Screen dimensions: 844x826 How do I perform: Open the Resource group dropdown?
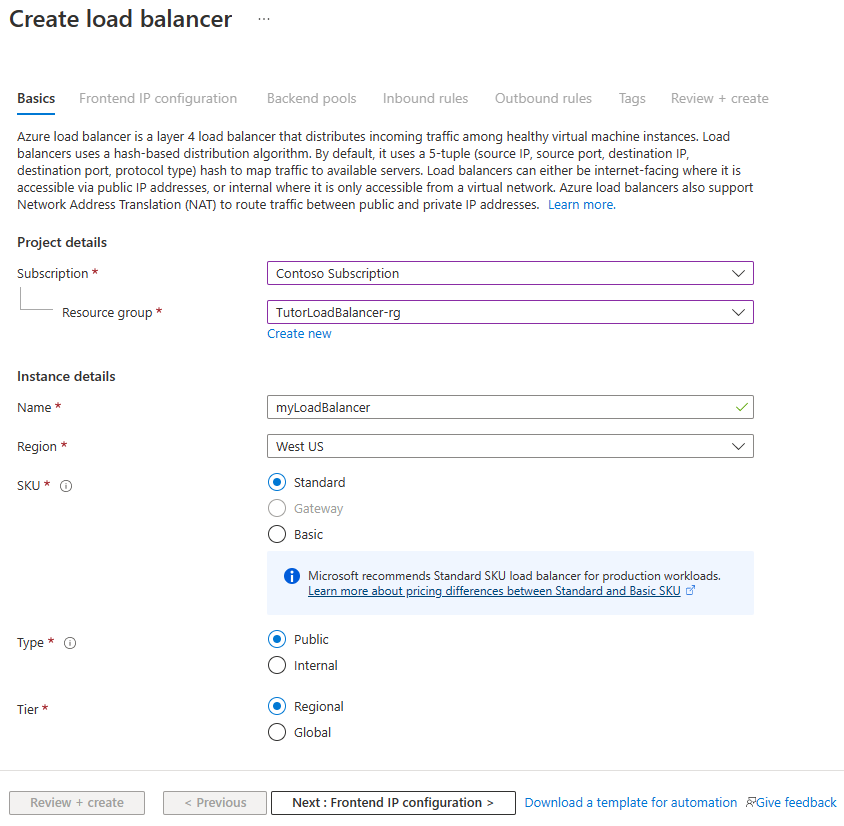click(510, 312)
